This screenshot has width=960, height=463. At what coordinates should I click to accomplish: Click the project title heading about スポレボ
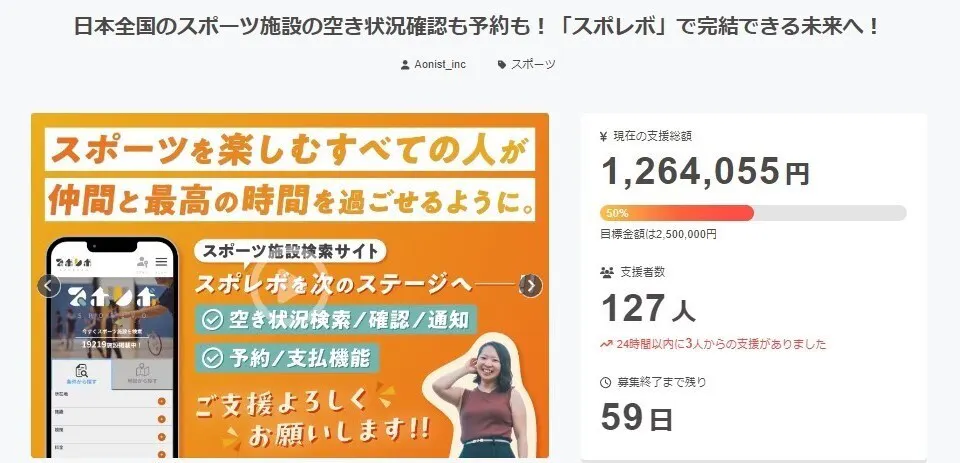[476, 27]
